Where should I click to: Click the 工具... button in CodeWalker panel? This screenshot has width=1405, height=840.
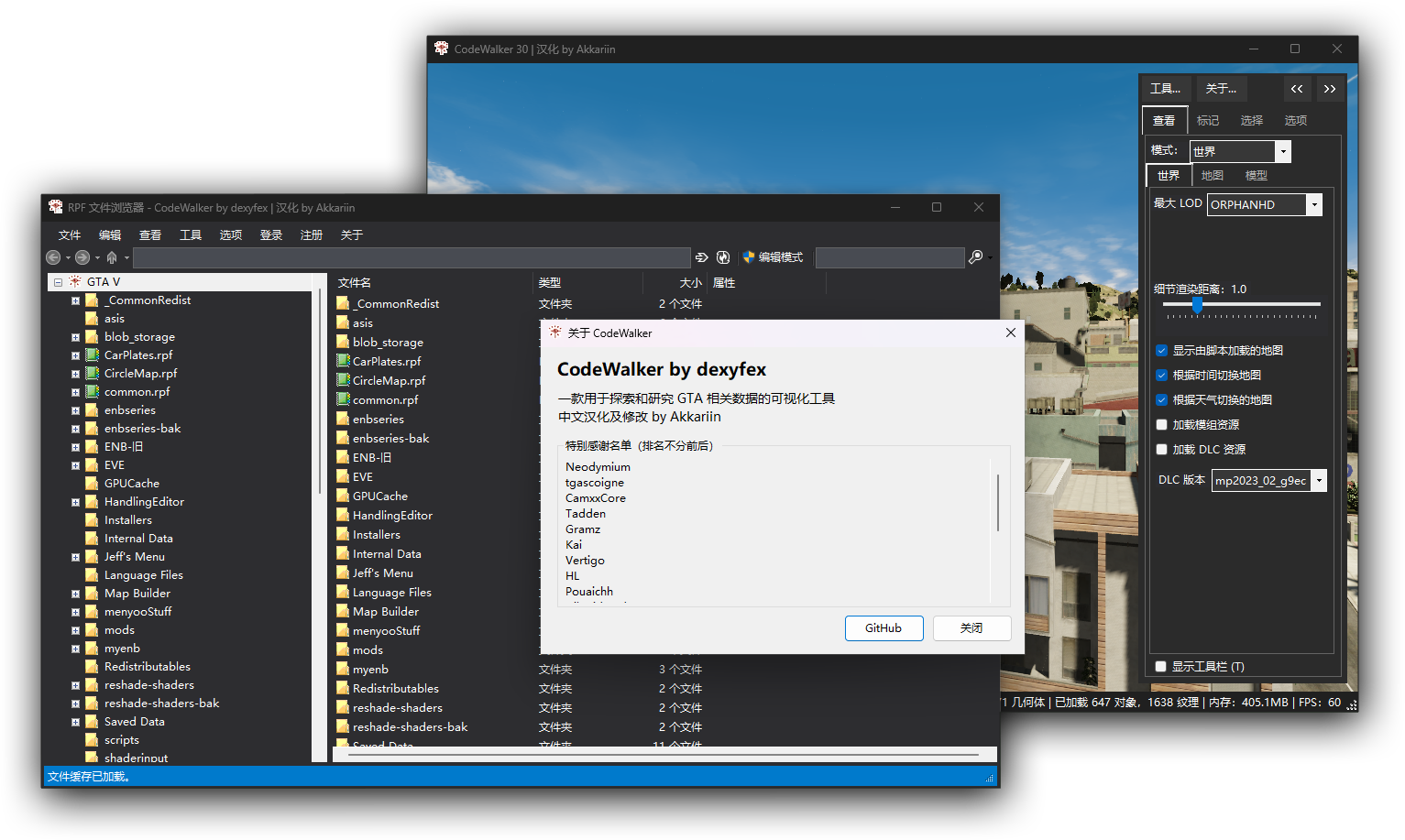(x=1166, y=89)
